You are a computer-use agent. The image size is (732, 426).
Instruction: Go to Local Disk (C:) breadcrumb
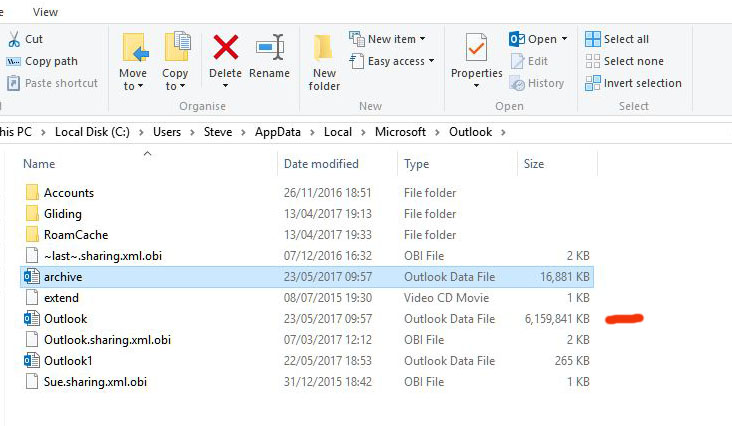point(92,132)
